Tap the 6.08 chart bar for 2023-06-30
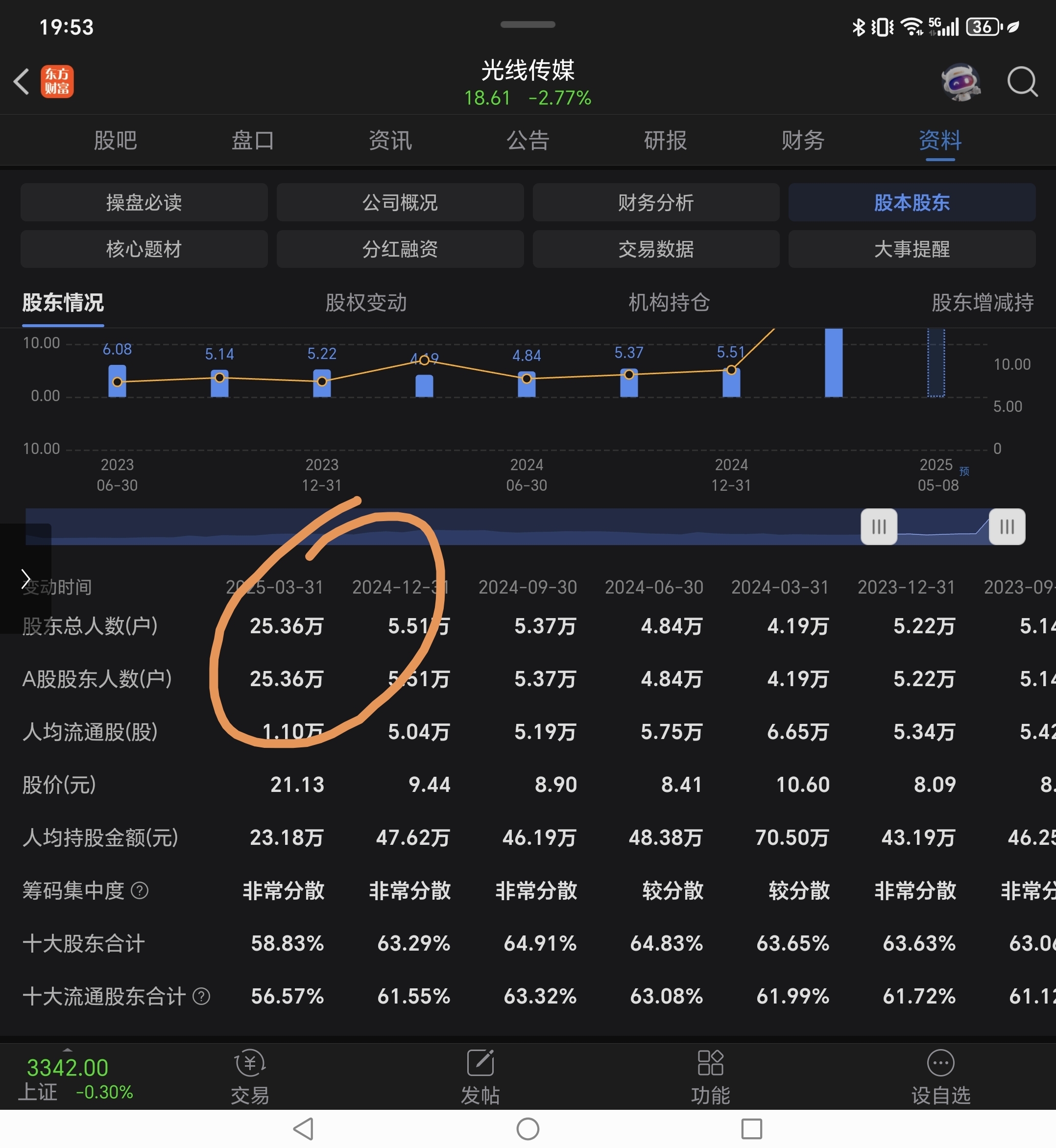 tap(117, 381)
